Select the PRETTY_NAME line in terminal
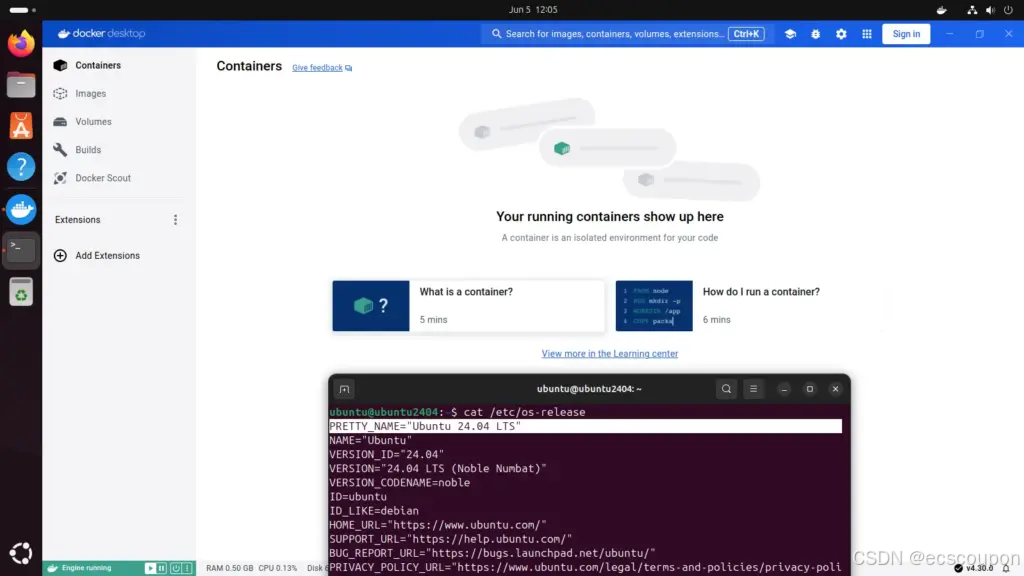 [585, 426]
